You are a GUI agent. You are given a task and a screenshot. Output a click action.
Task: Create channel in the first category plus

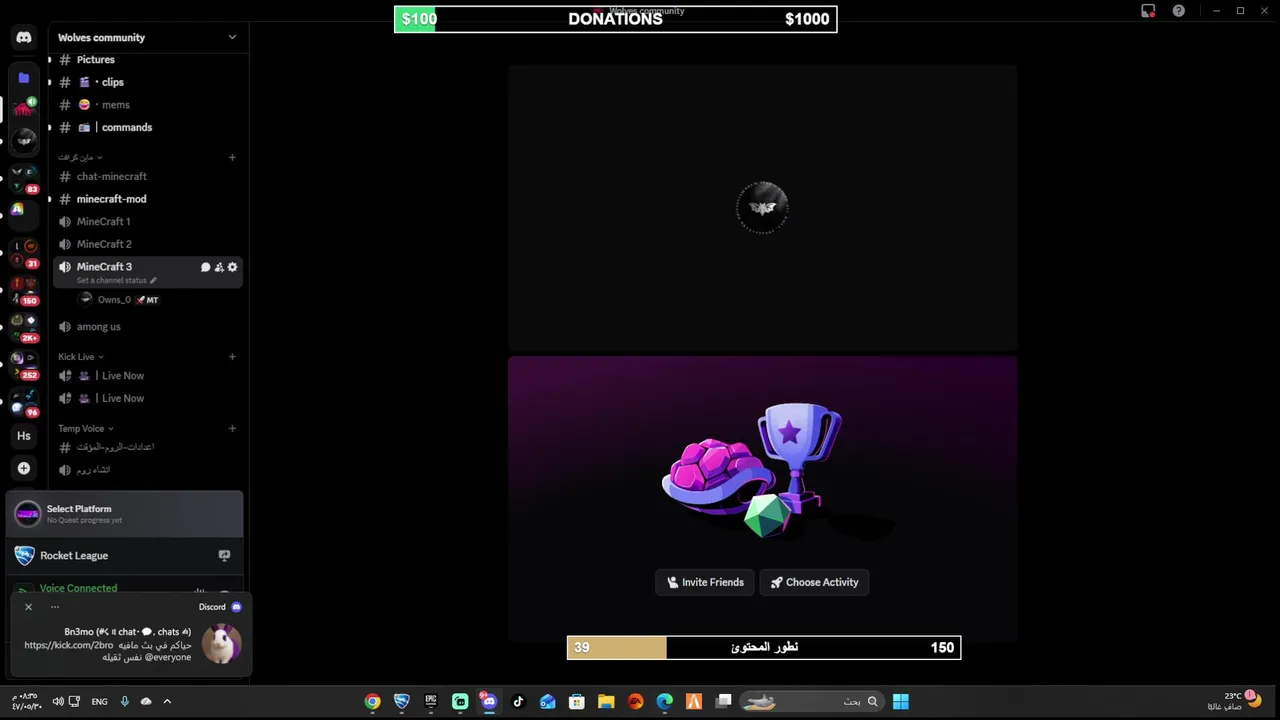pyautogui.click(x=232, y=157)
